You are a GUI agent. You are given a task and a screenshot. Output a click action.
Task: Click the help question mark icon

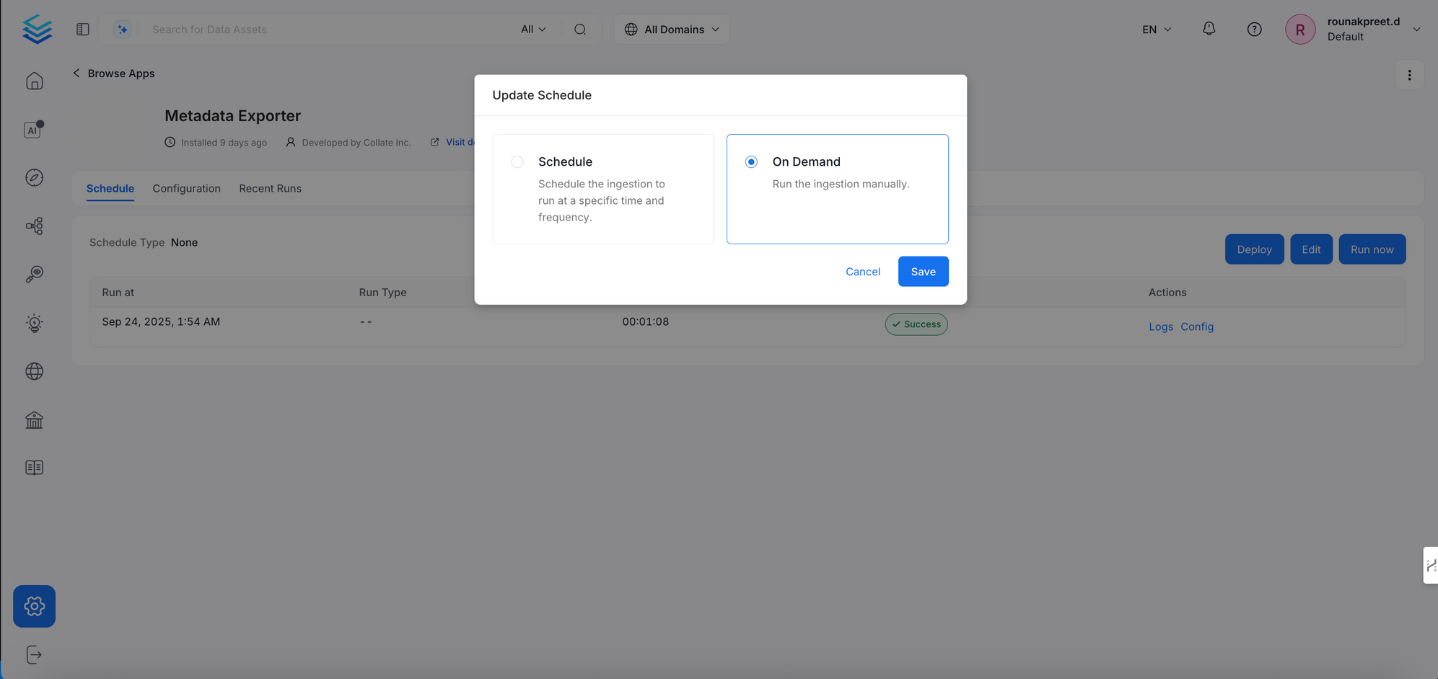click(x=1254, y=29)
